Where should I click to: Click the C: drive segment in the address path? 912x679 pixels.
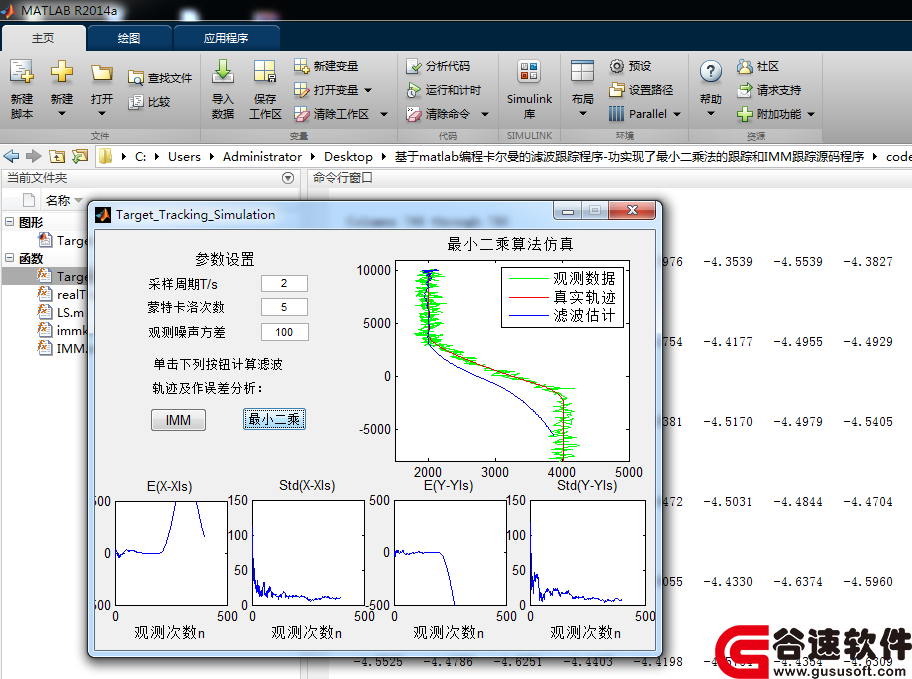pos(140,157)
